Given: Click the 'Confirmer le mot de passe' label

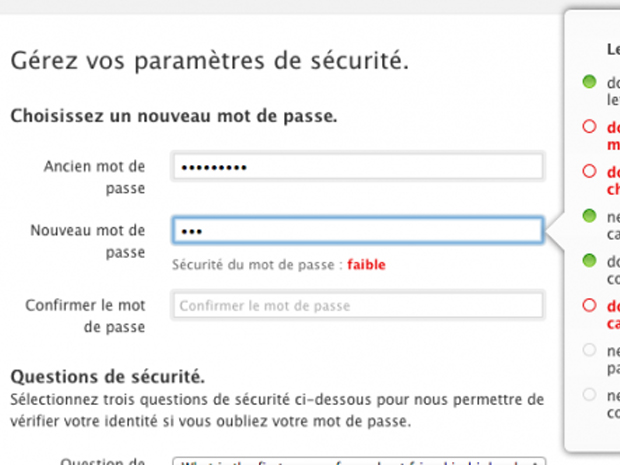Looking at the screenshot, I should pyautogui.click(x=96, y=315).
